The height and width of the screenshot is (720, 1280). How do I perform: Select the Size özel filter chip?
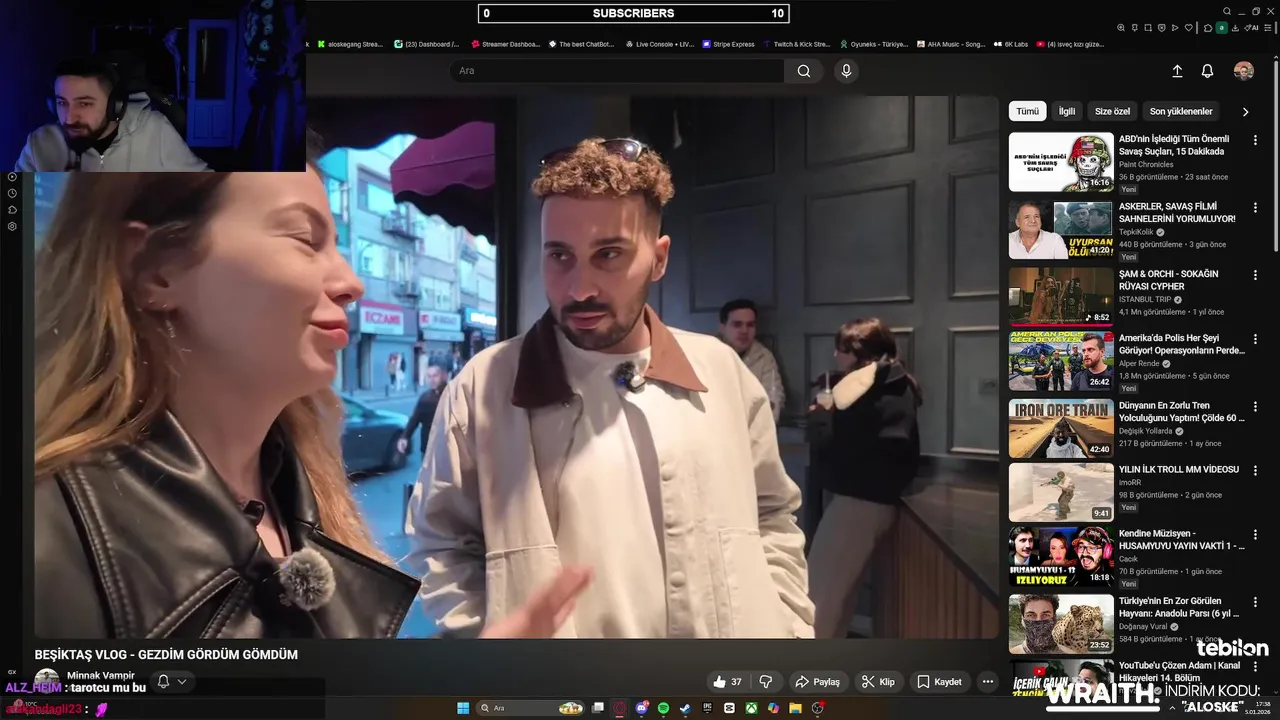[1112, 111]
